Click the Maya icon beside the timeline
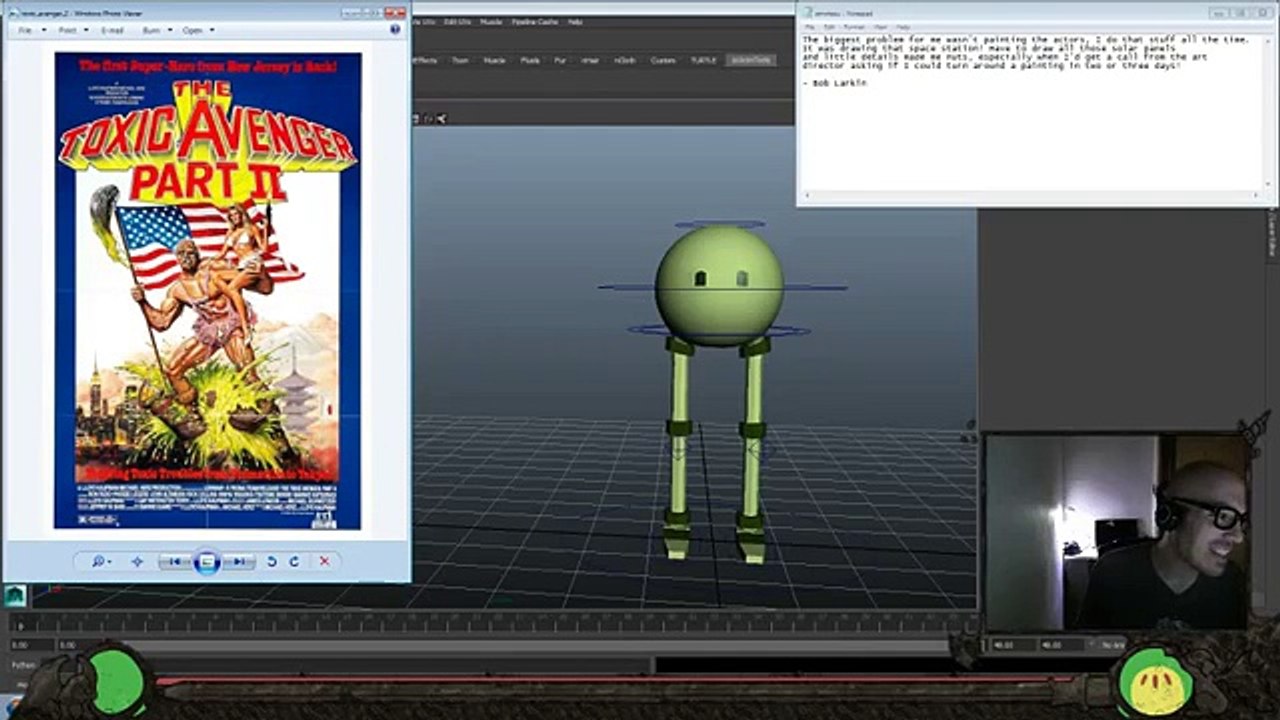 pyautogui.click(x=14, y=595)
